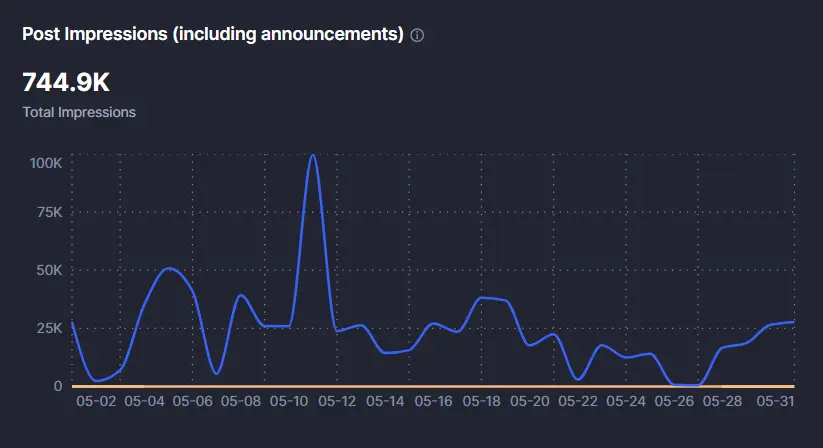Click the info icon beside Post Impressions title

(417, 35)
